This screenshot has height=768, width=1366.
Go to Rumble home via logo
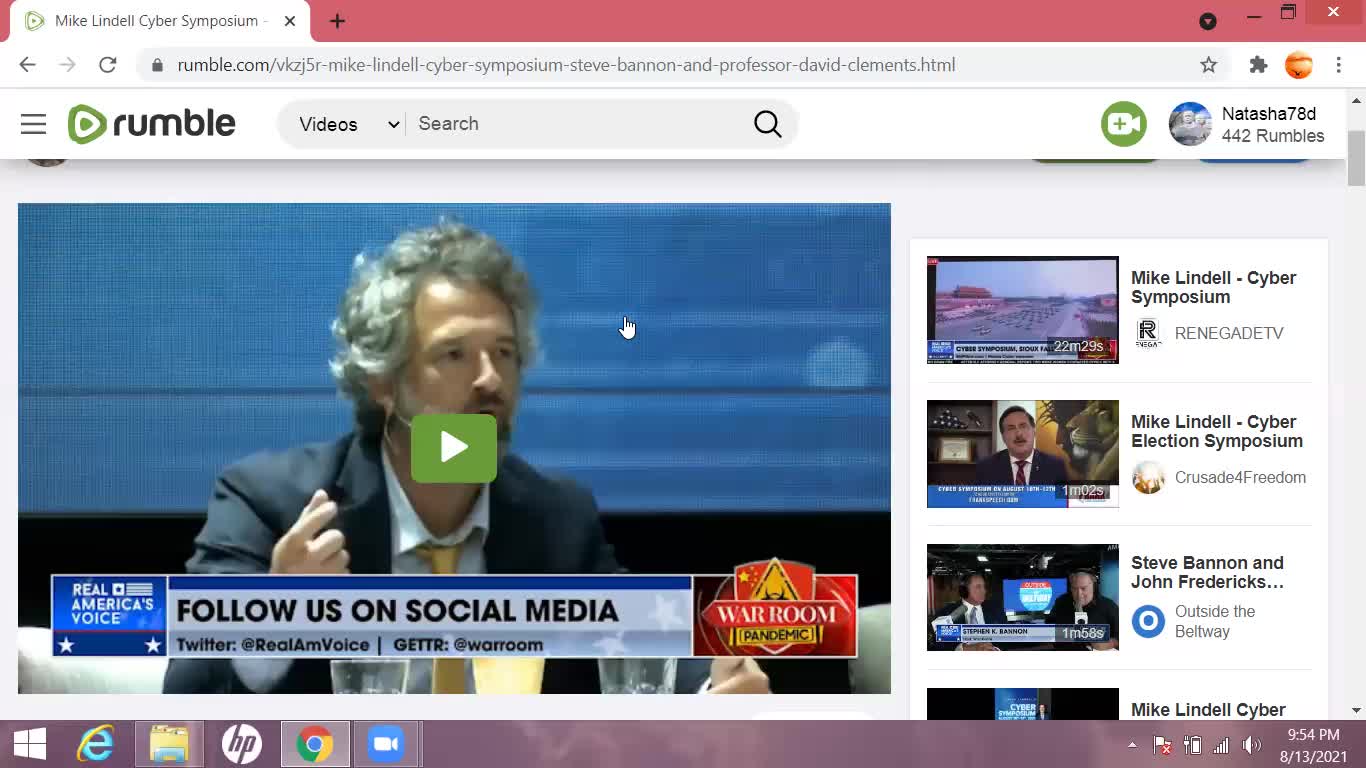pos(152,124)
